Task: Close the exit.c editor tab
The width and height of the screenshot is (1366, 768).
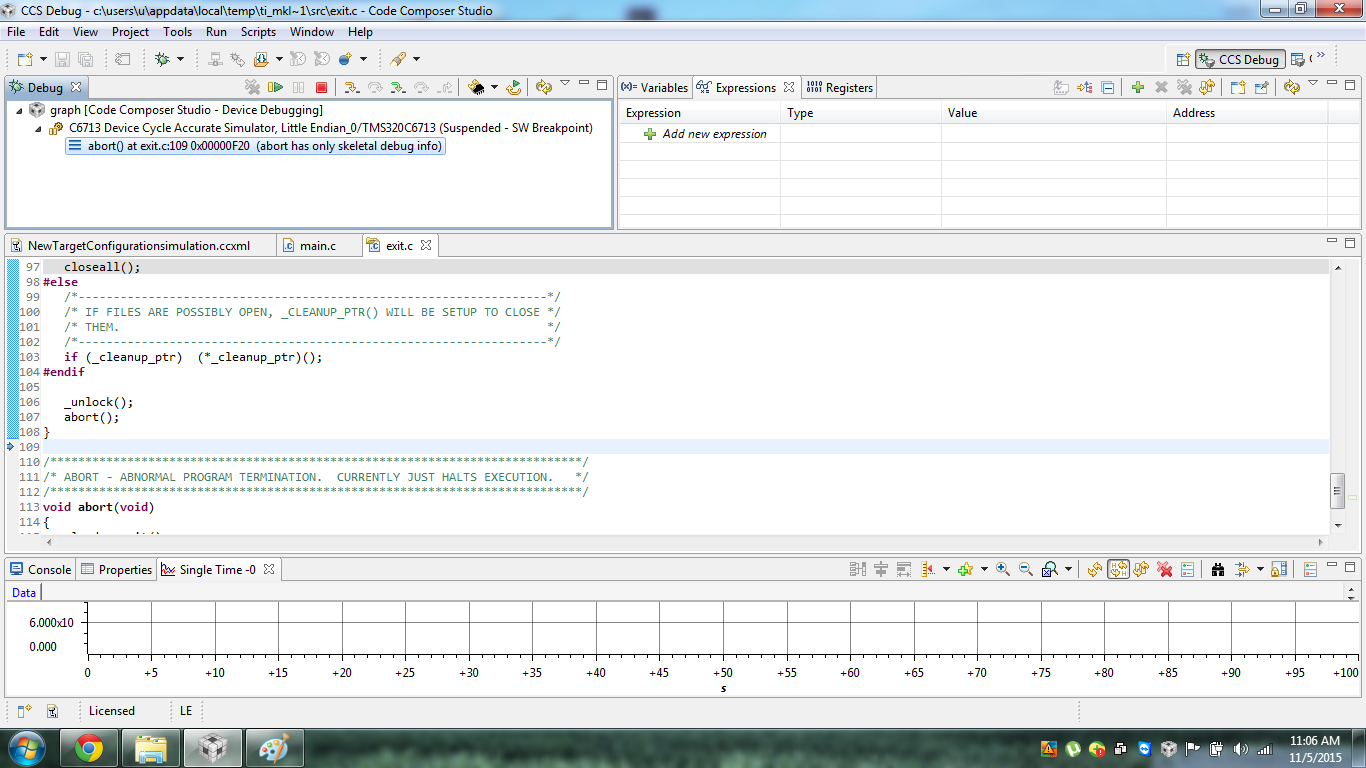Action: 425,245
